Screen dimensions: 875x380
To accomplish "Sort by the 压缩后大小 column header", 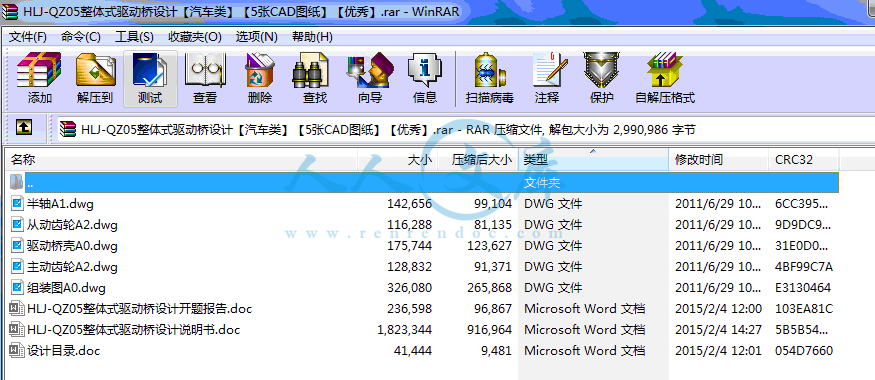I will tap(478, 160).
